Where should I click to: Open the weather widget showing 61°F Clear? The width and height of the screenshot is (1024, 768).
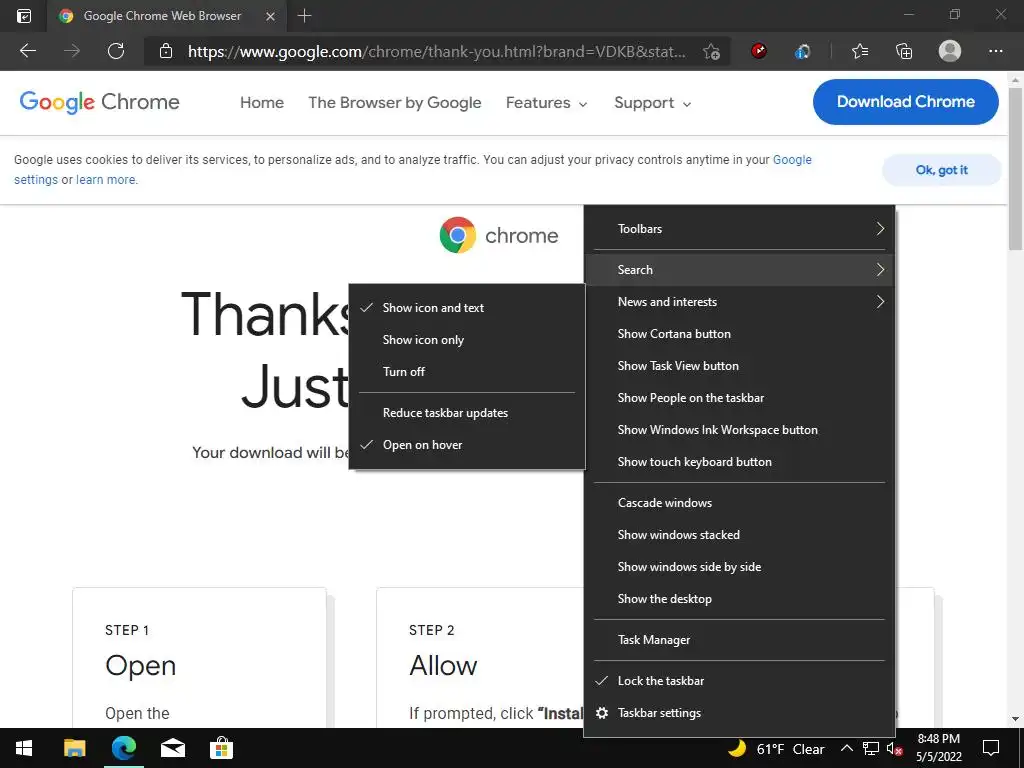pyautogui.click(x=776, y=748)
